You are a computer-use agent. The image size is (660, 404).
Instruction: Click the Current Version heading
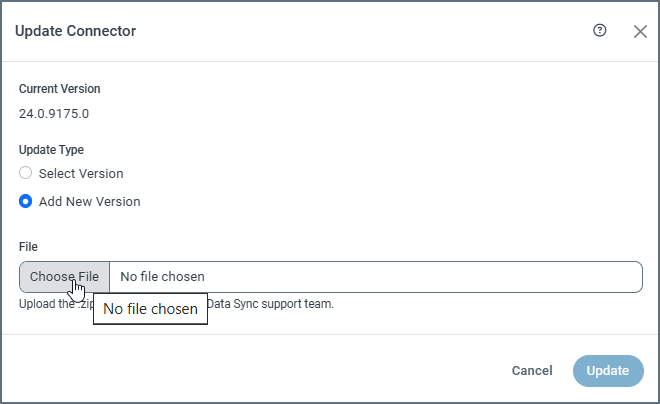click(60, 89)
